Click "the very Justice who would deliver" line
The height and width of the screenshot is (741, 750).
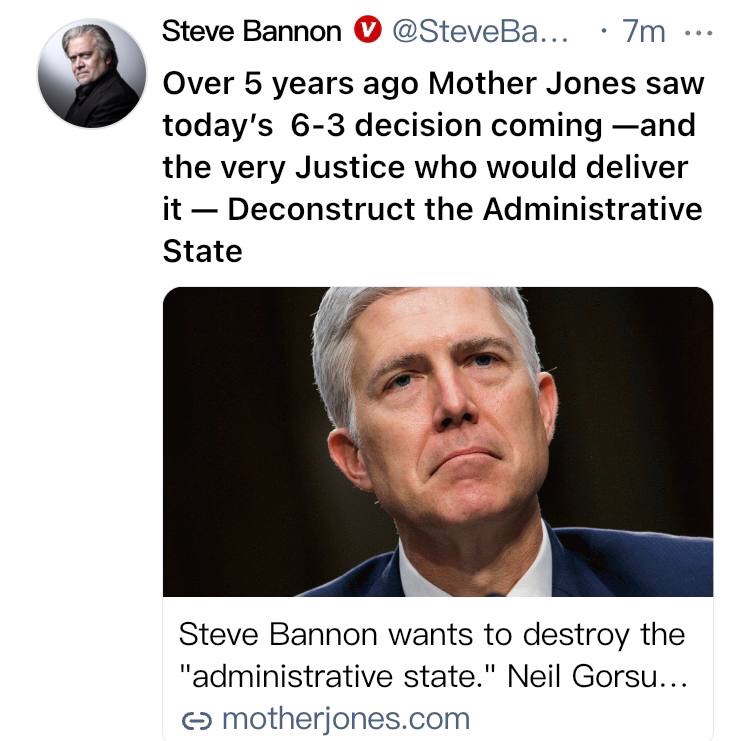(425, 168)
